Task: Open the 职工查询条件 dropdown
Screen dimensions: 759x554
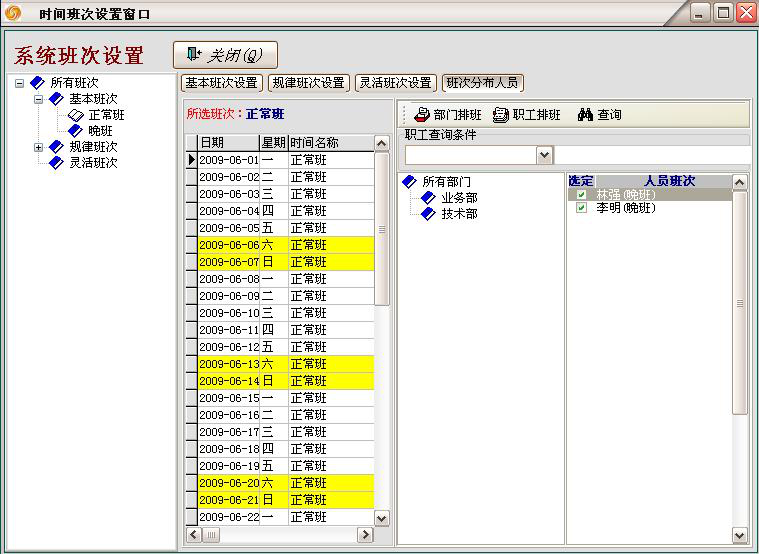Action: click(x=544, y=155)
